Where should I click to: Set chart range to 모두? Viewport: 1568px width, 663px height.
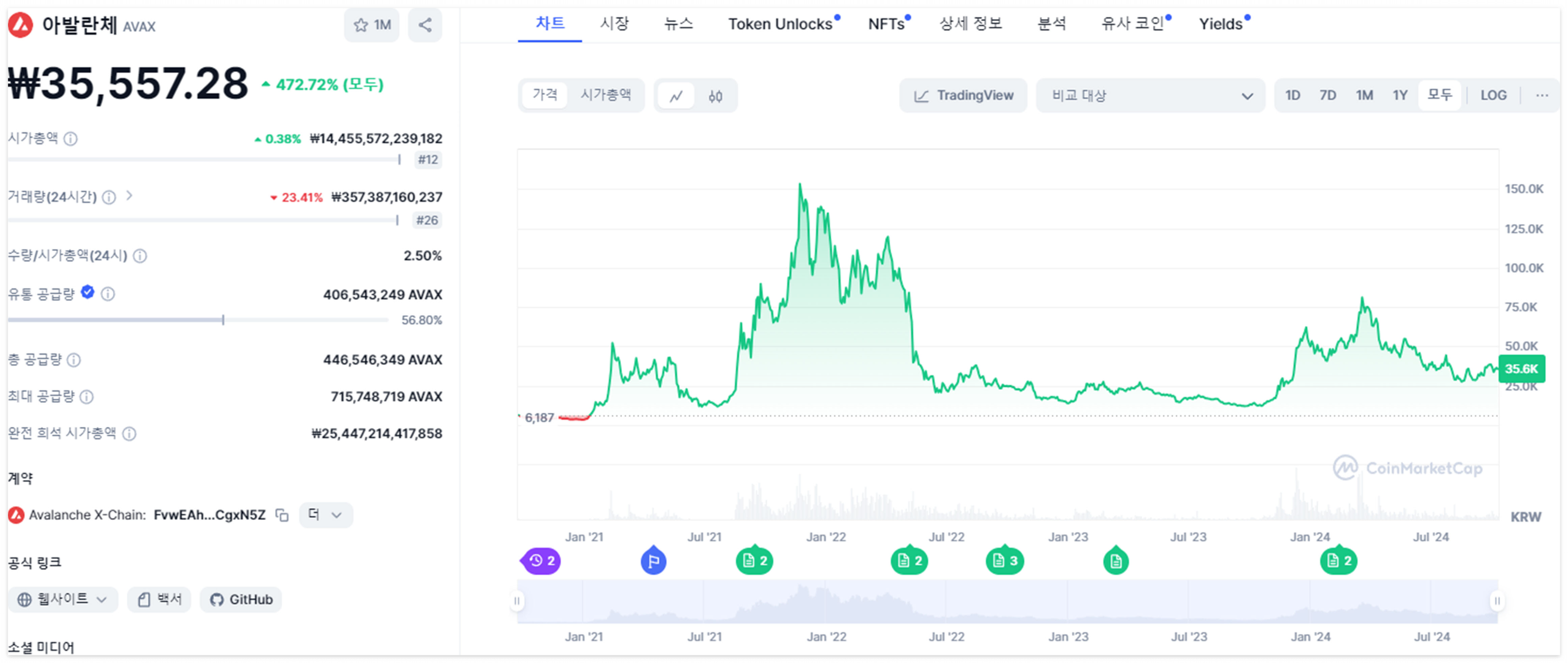(1439, 96)
